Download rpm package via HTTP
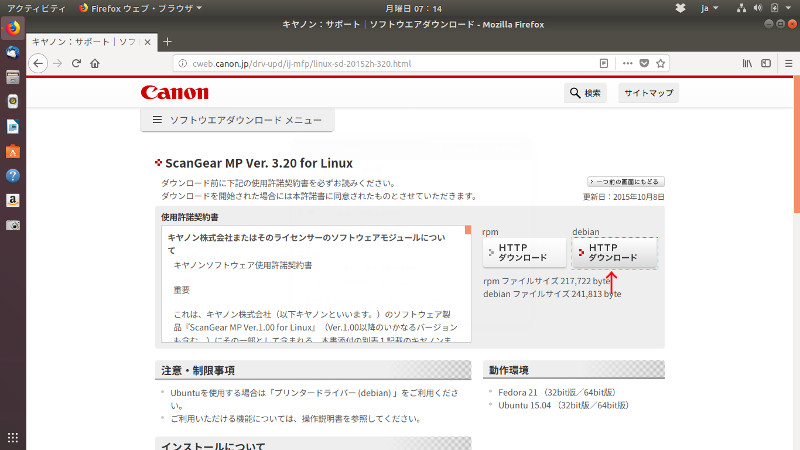Image resolution: width=800 pixels, height=450 pixels. (524, 253)
